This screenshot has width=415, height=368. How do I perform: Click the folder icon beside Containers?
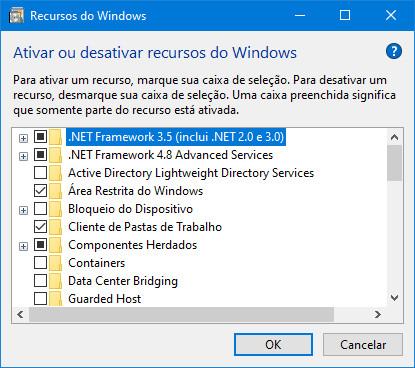click(x=55, y=263)
